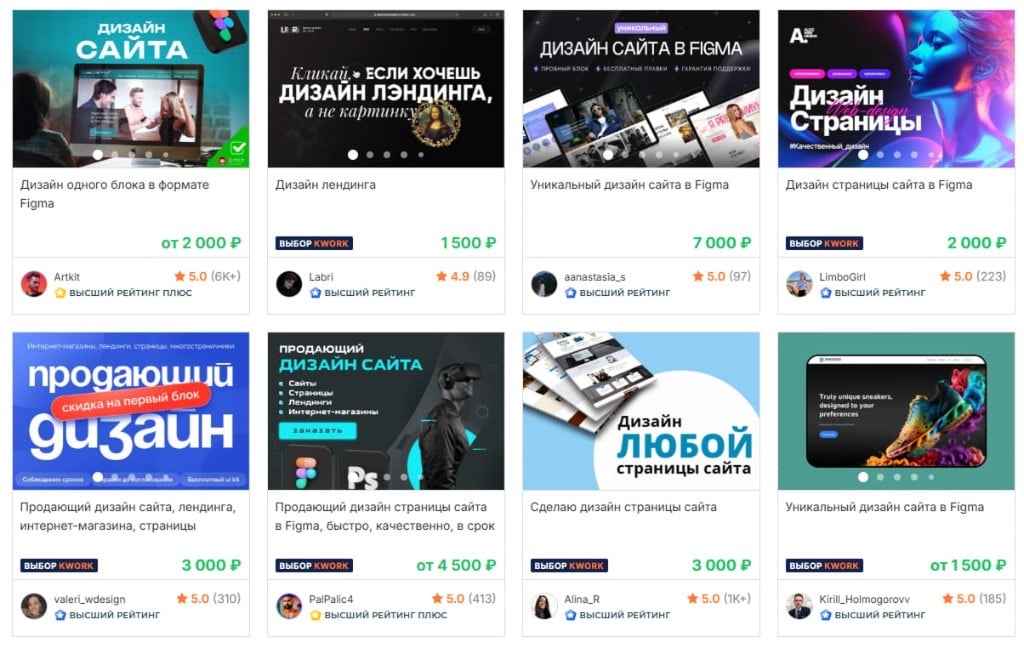Open Продающий дизайн страницы сайта в Figma title
The image size is (1024, 648).
(x=385, y=516)
